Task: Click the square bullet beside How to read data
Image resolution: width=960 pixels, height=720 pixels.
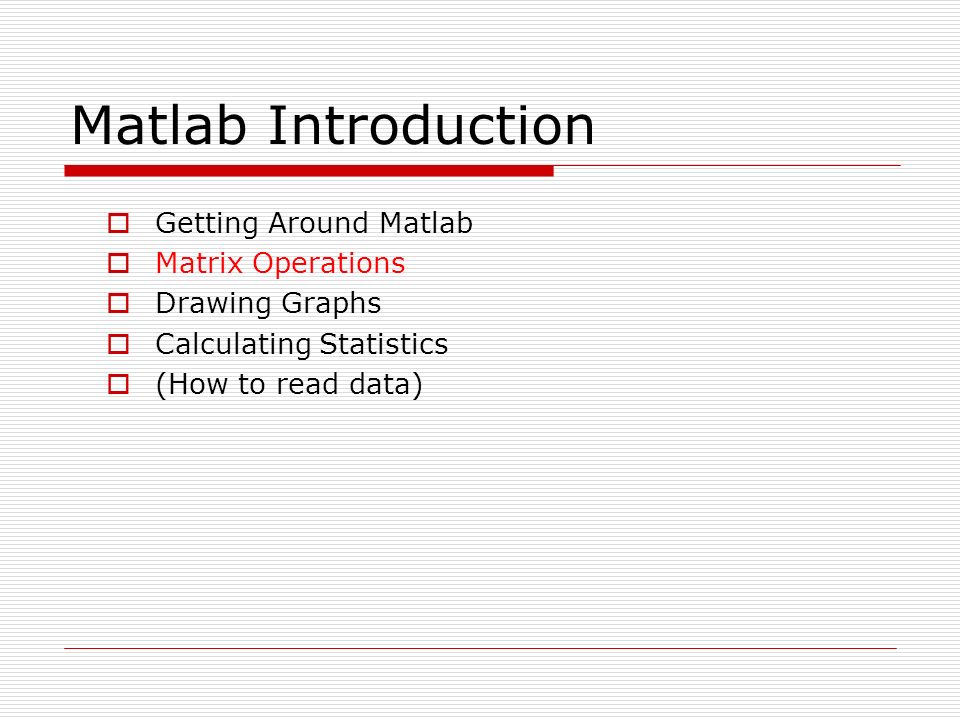Action: [x=118, y=384]
